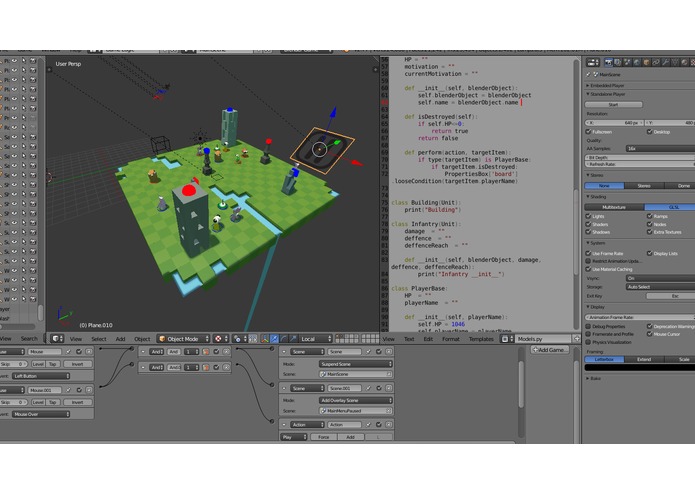
Task: Activate the Mouse sensor checkmark toggle
Action: tap(78, 351)
